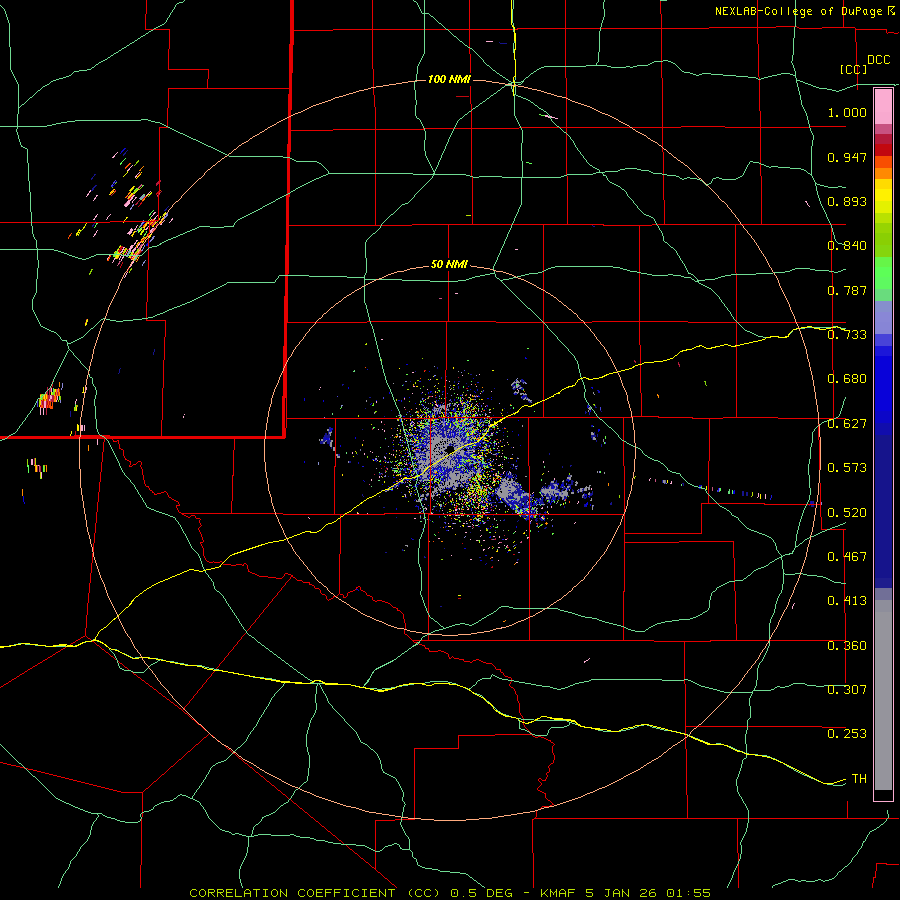This screenshot has width=900, height=900.
Task: Click the black radar site dot at center
Action: [450, 449]
